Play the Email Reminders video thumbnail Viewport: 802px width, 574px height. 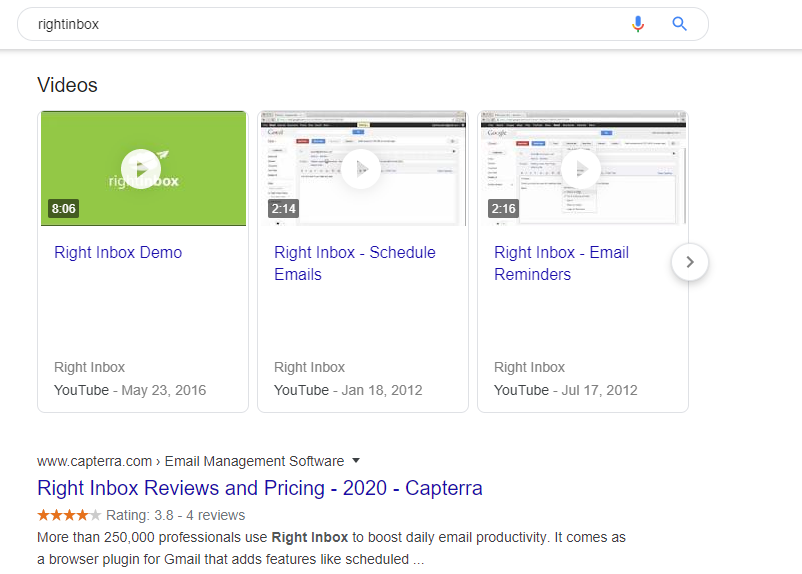click(581, 169)
